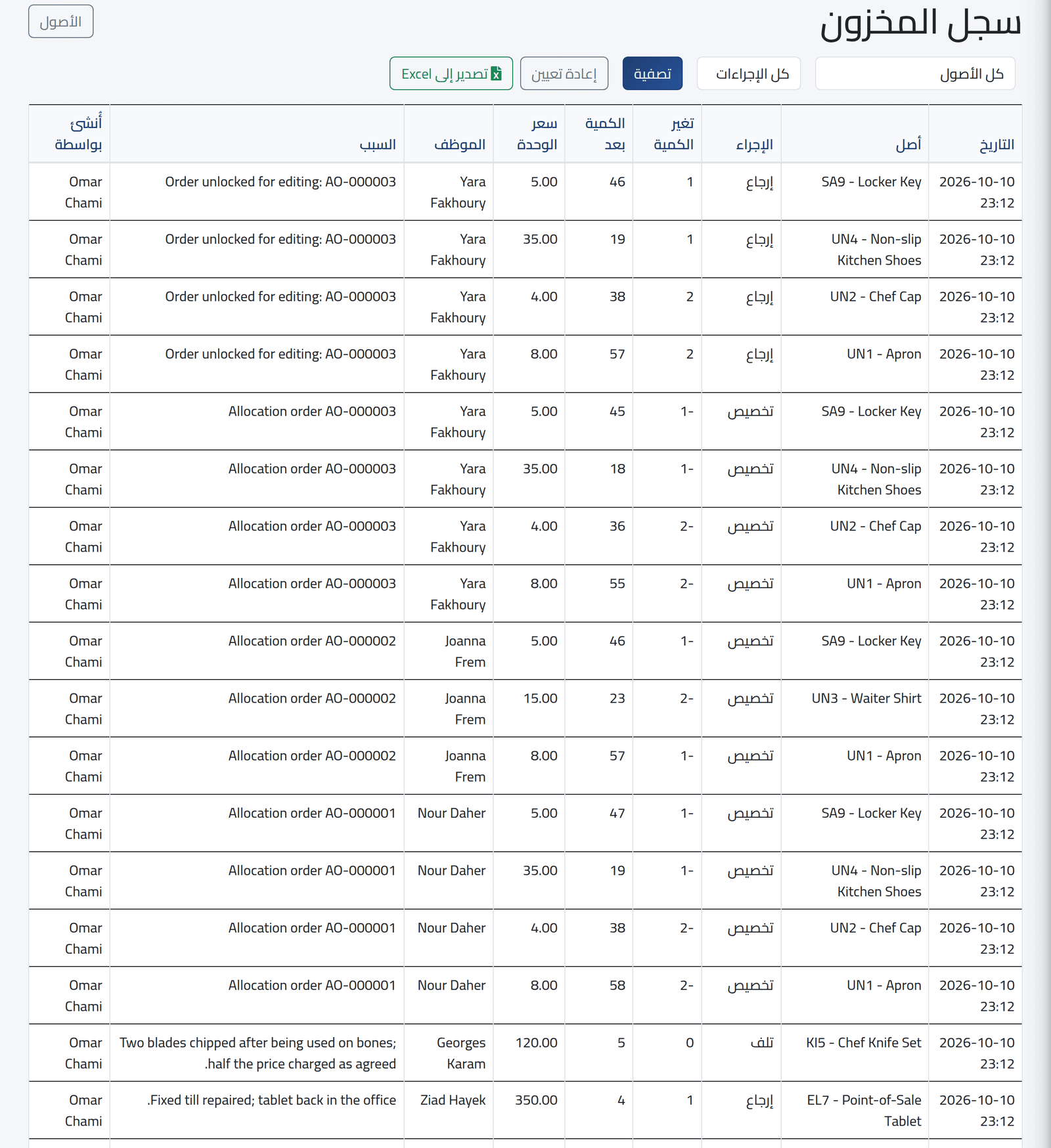This screenshot has height=1148, width=1051.
Task: Open the كل الإجراءات actions dropdown
Action: click(748, 74)
